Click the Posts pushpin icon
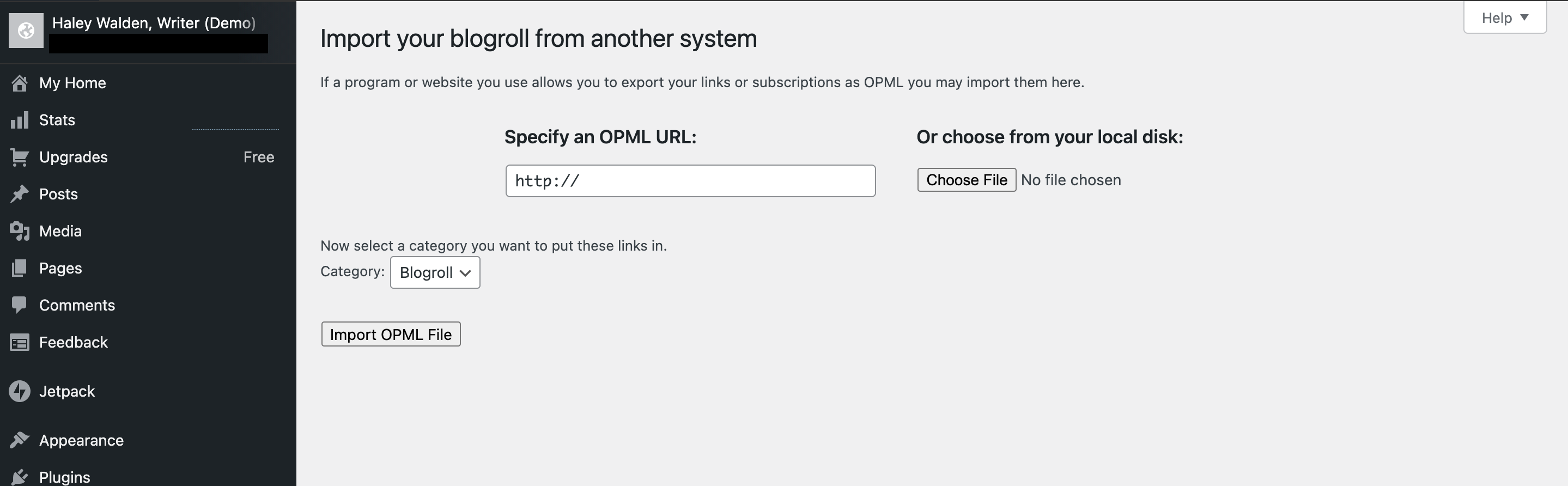The image size is (1568, 486). click(20, 195)
